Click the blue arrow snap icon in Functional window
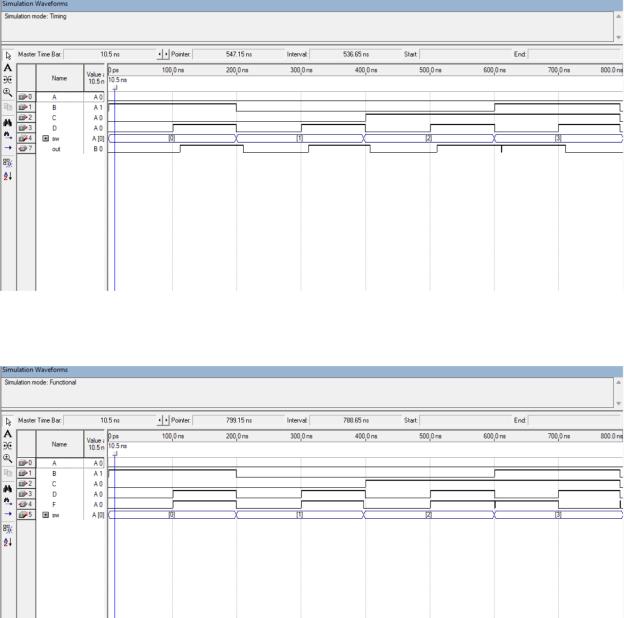 coord(8,514)
